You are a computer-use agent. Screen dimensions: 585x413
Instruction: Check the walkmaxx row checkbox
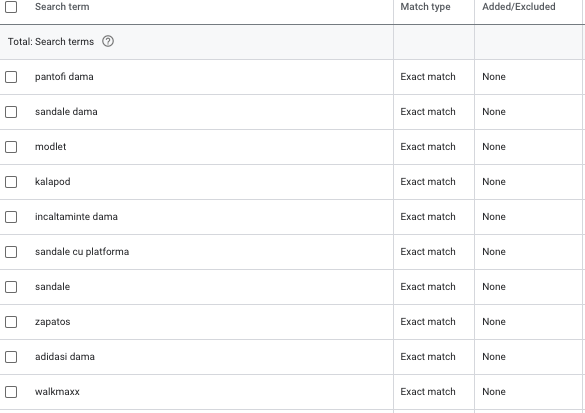click(11, 392)
